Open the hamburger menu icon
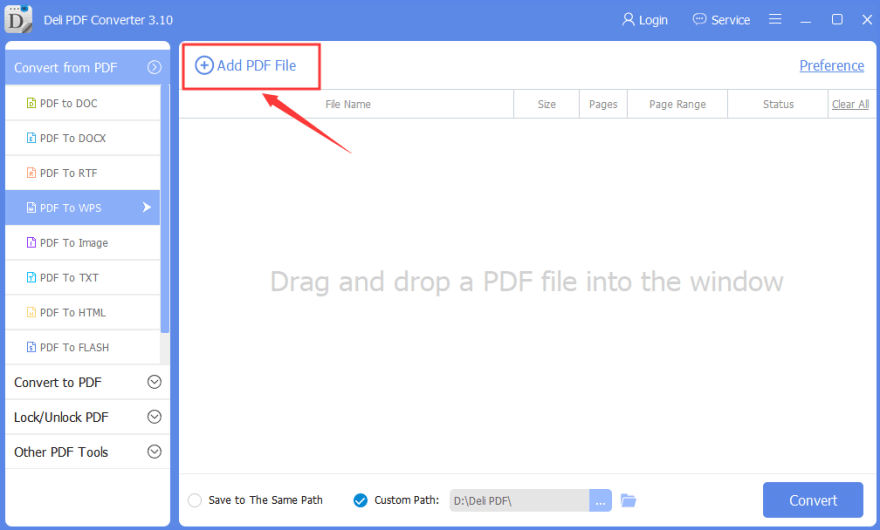 tap(775, 19)
